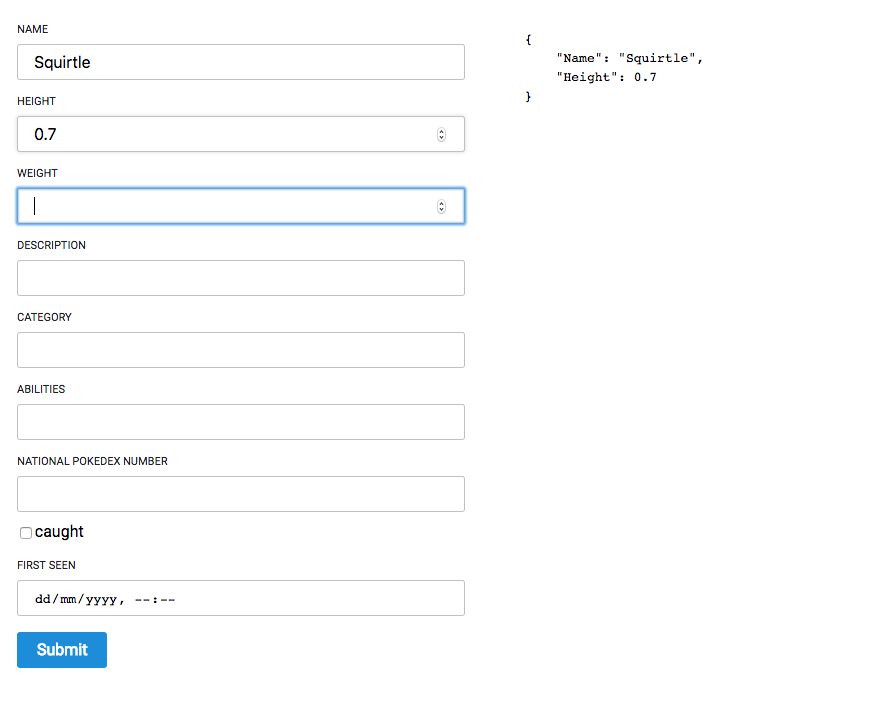Select the Category input field
The height and width of the screenshot is (711, 869).
(x=241, y=350)
